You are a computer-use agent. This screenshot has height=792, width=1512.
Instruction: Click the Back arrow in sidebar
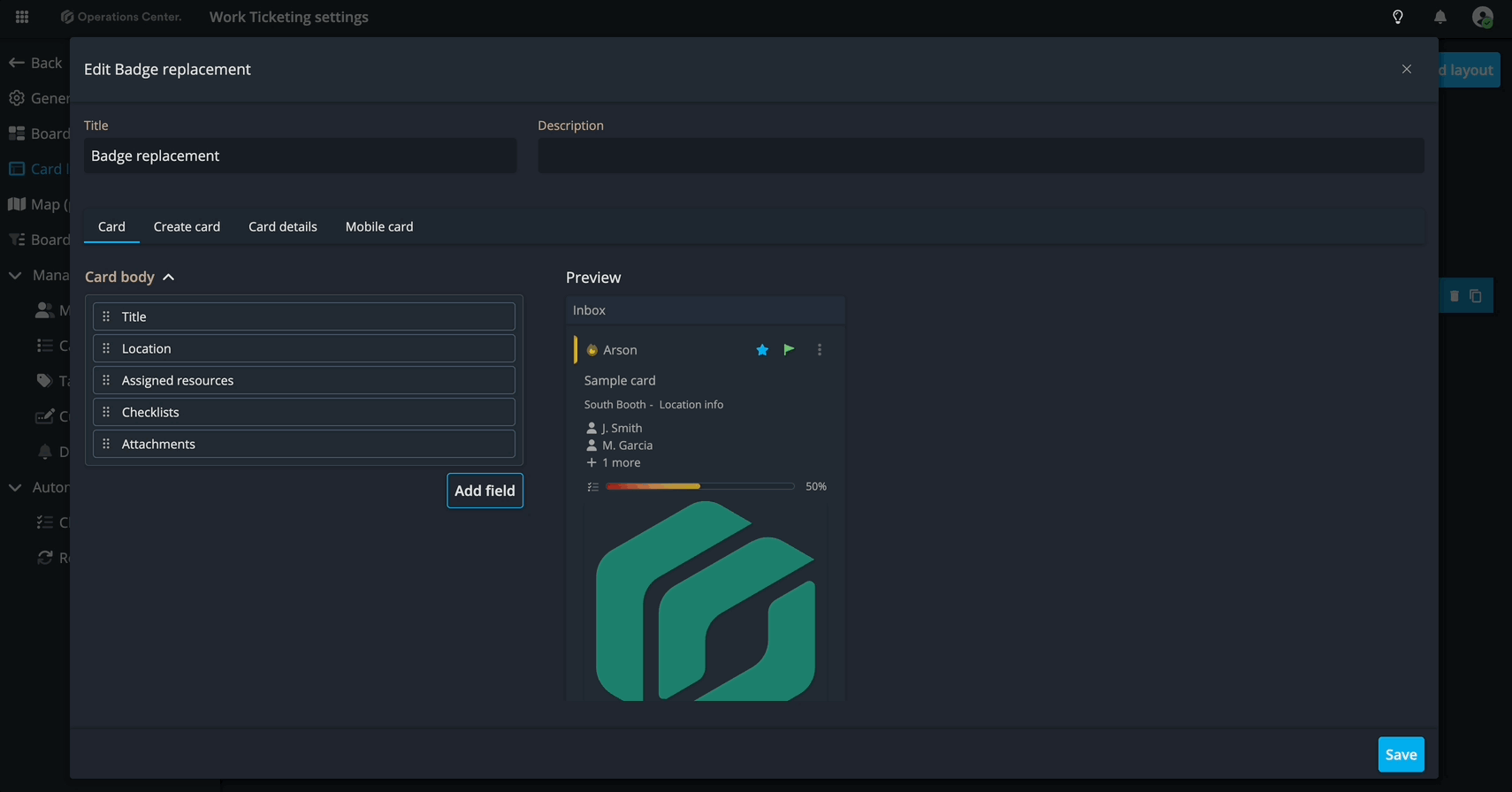(16, 63)
